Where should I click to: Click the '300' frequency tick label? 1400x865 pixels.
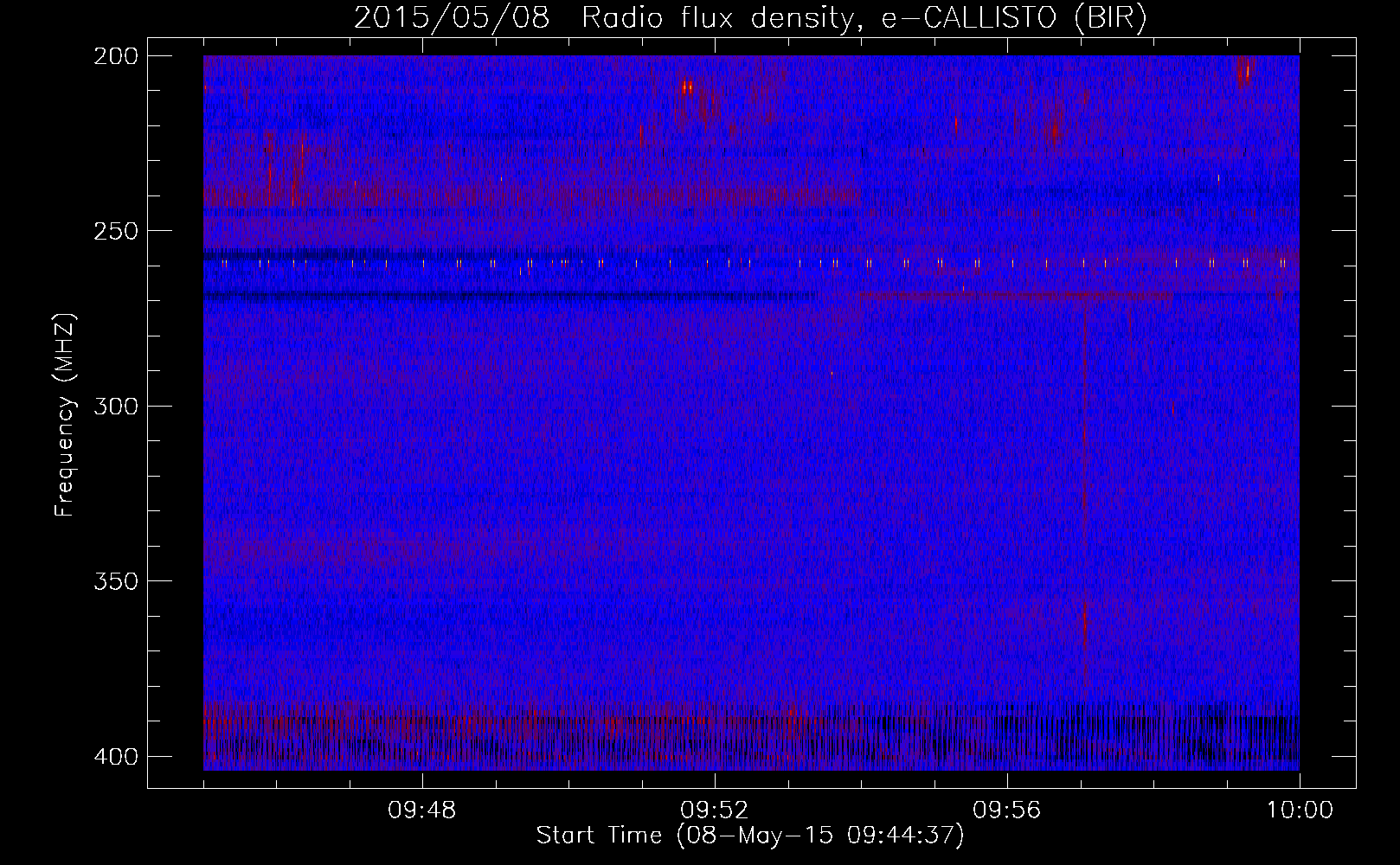pyautogui.click(x=116, y=407)
